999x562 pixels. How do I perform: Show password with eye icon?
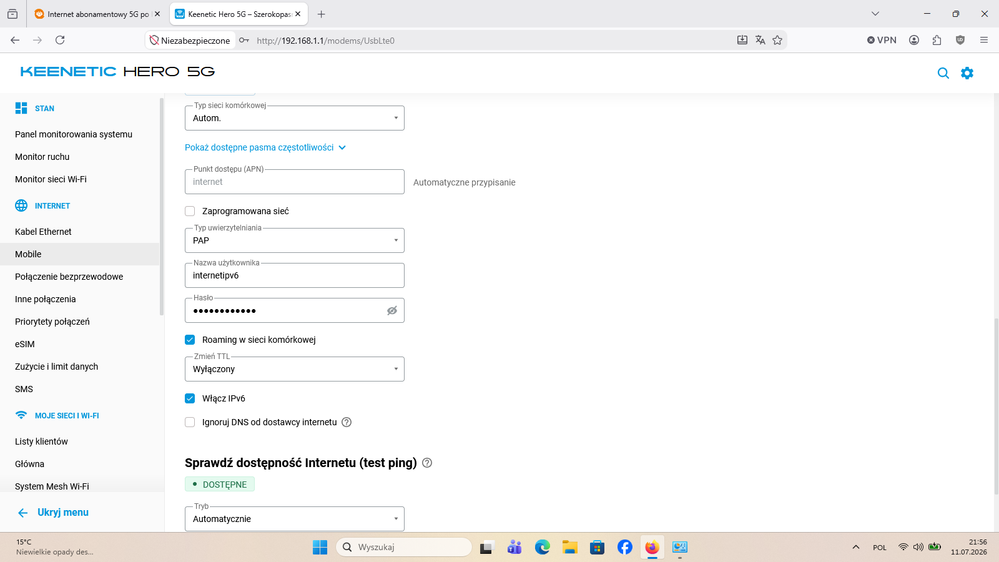point(392,310)
